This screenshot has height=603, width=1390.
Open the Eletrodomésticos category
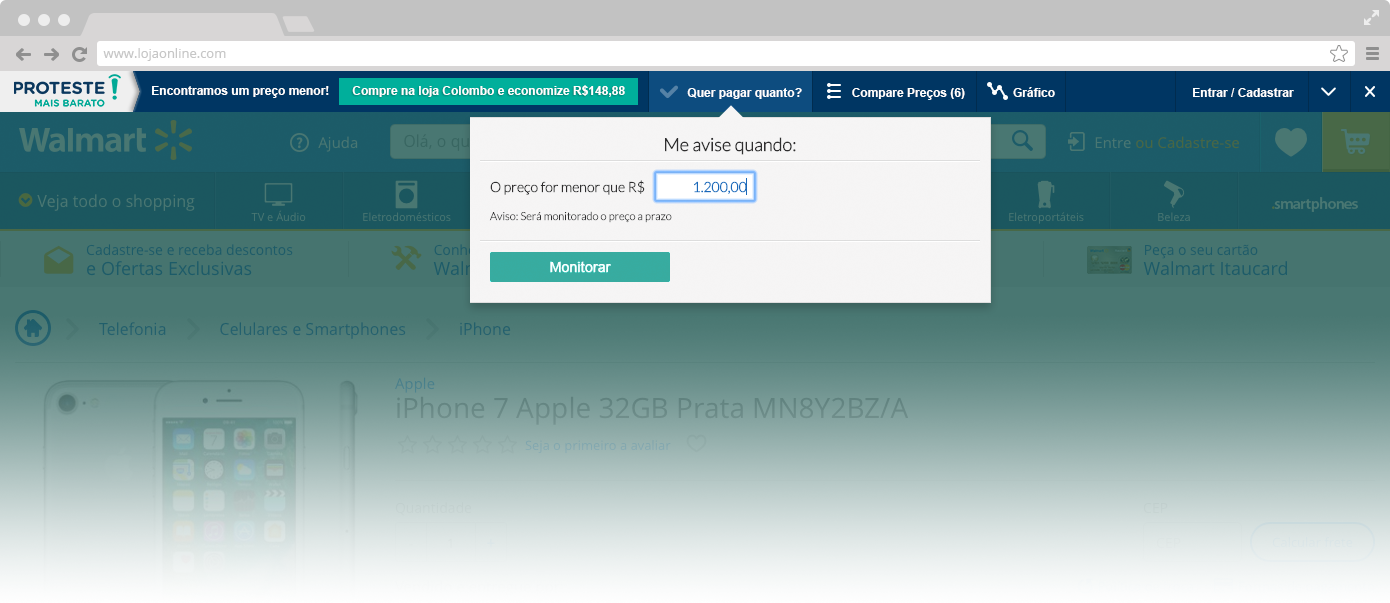(x=408, y=203)
